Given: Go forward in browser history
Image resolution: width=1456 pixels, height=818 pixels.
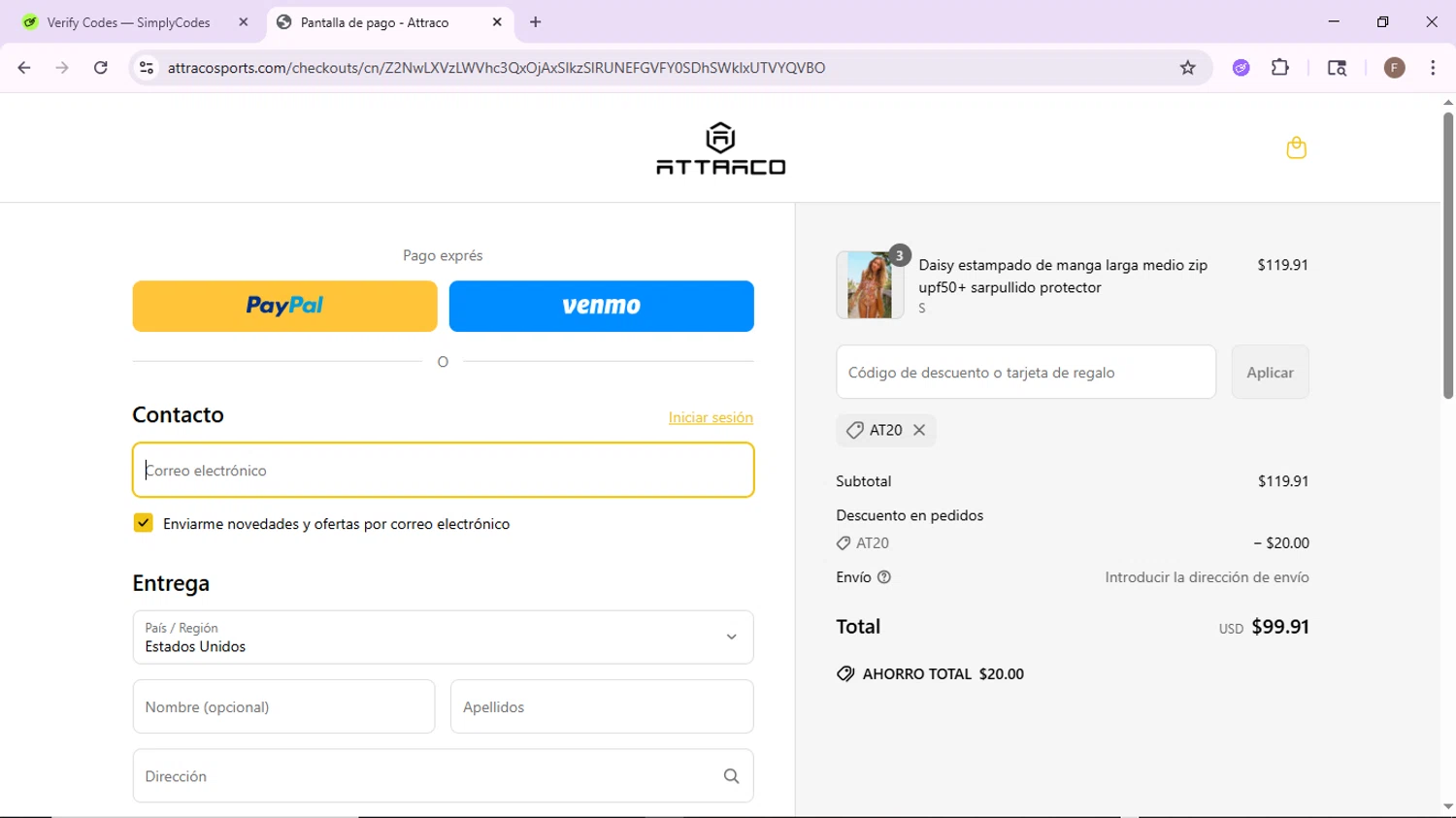Looking at the screenshot, I should click(x=62, y=68).
